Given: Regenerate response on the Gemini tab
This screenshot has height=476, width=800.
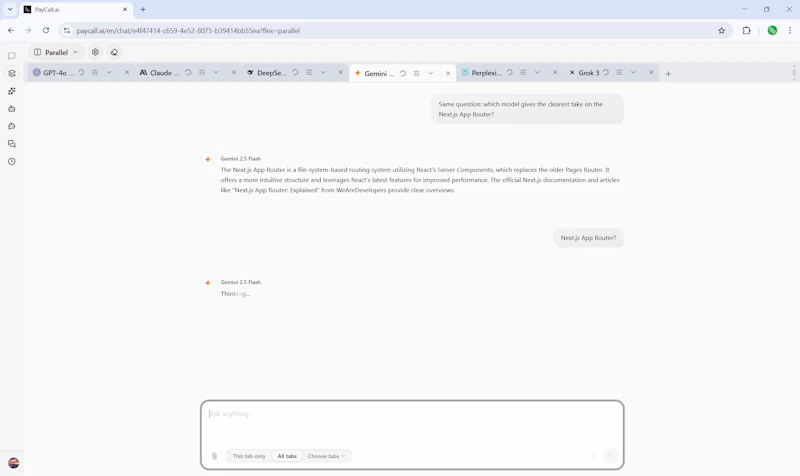Looking at the screenshot, I should click(403, 73).
